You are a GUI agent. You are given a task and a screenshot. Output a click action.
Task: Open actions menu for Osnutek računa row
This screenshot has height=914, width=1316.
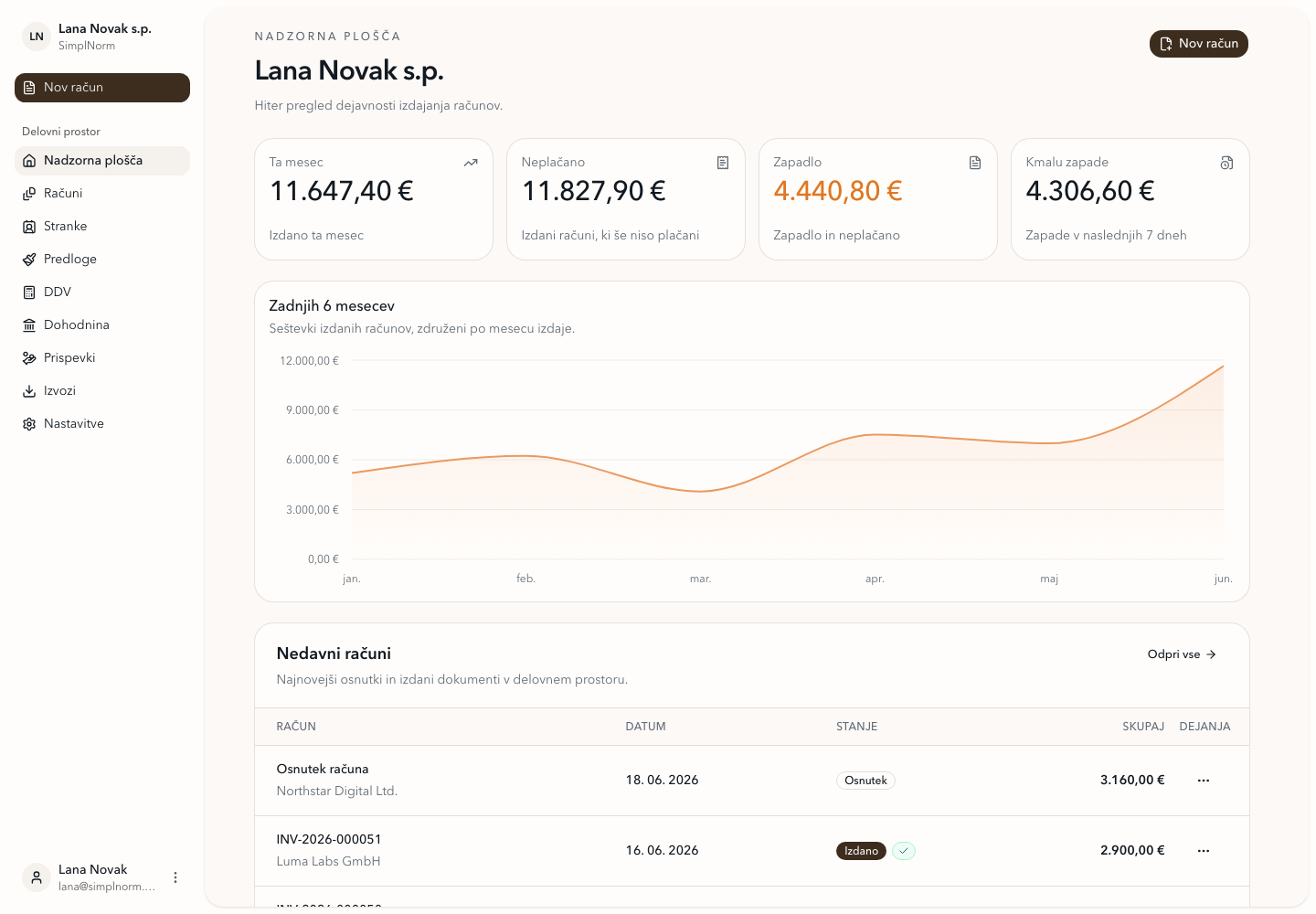point(1204,781)
